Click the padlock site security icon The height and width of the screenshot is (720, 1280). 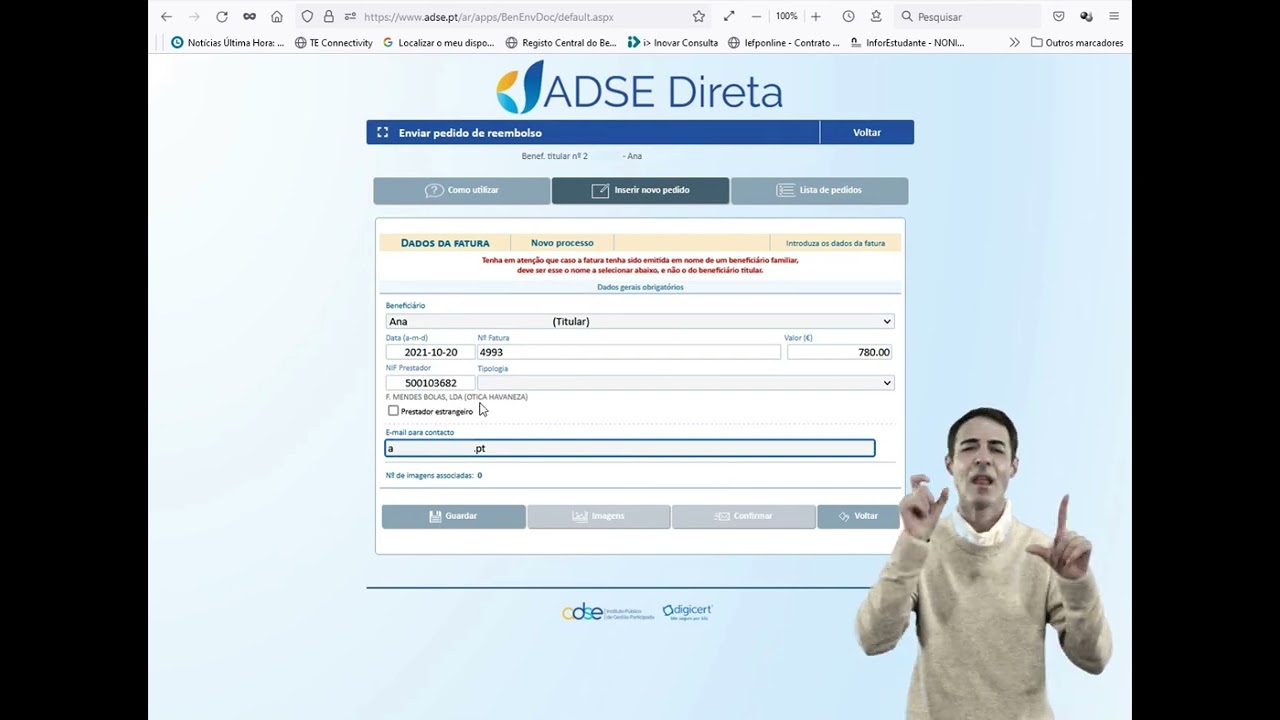click(x=328, y=17)
